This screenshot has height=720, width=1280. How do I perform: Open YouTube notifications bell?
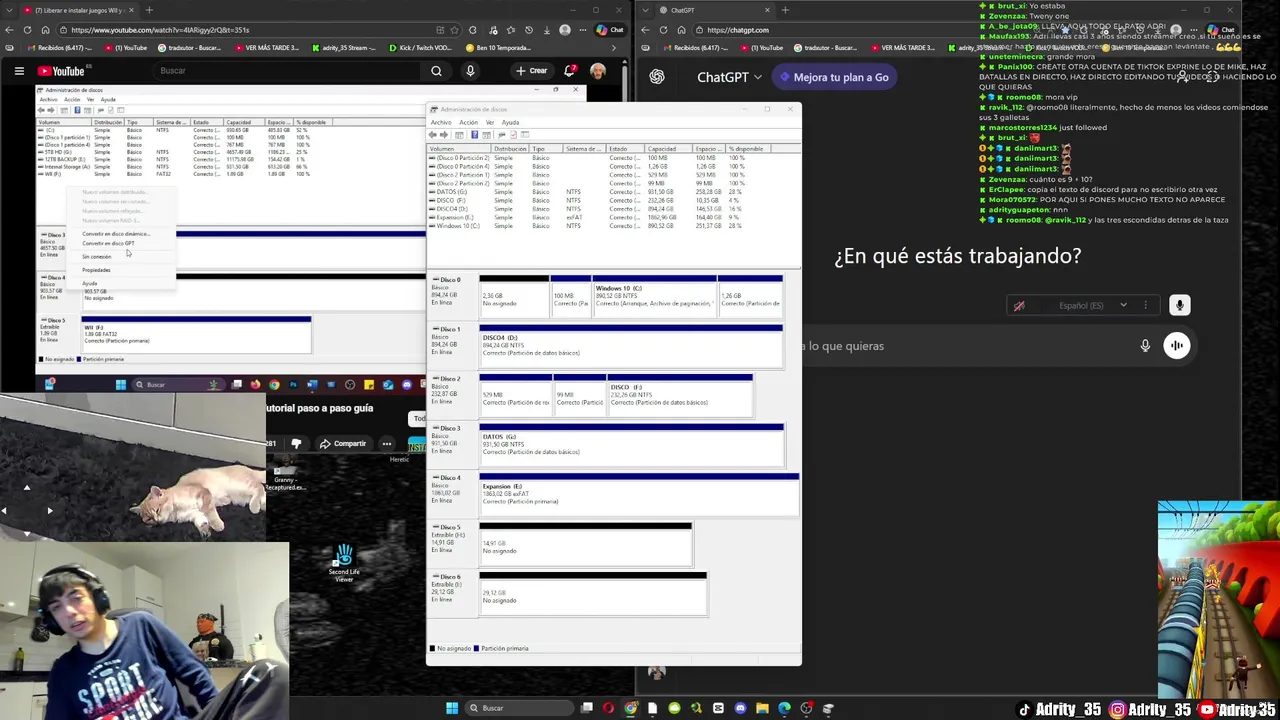point(570,71)
